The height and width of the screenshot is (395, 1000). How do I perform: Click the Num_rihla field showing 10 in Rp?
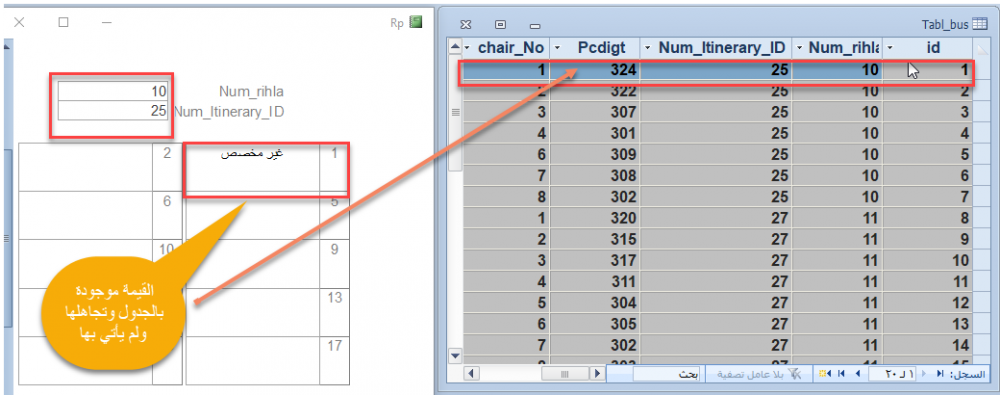(x=114, y=91)
